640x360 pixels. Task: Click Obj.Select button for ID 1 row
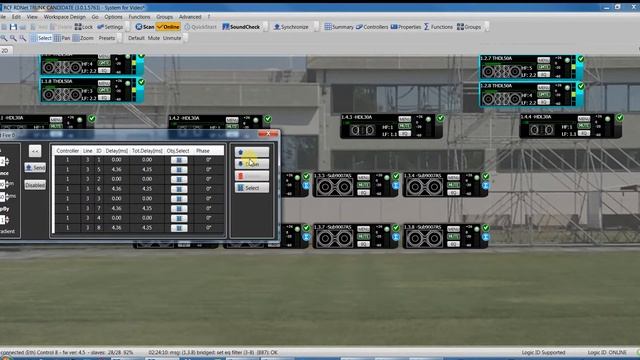[179, 160]
